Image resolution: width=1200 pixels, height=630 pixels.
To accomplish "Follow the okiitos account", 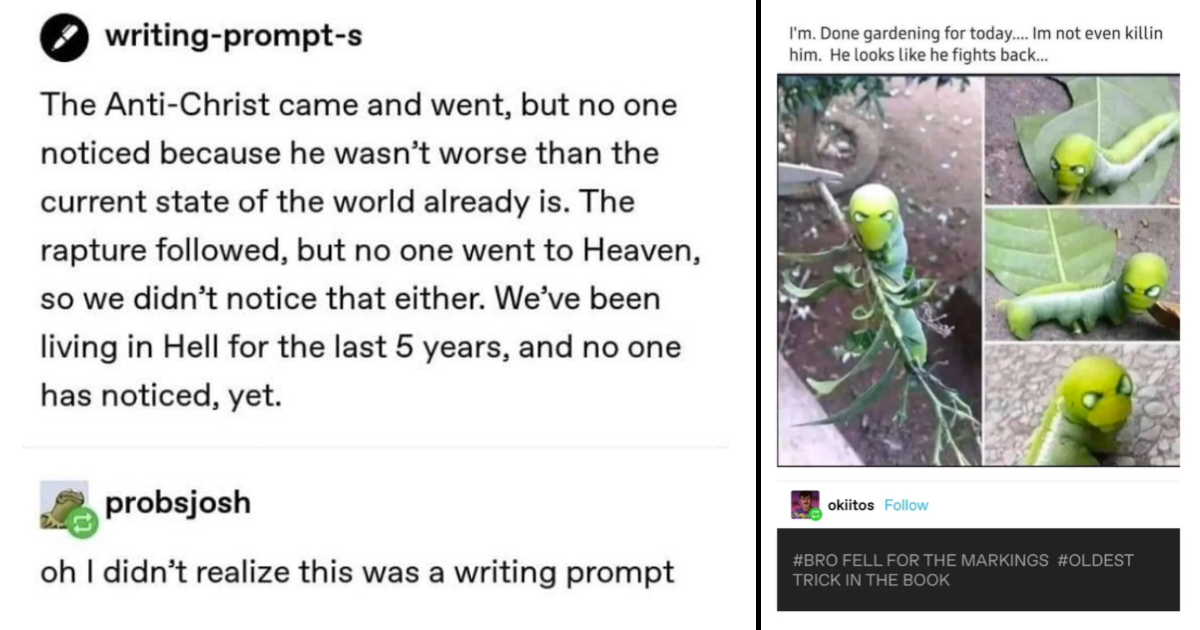I will pos(905,505).
